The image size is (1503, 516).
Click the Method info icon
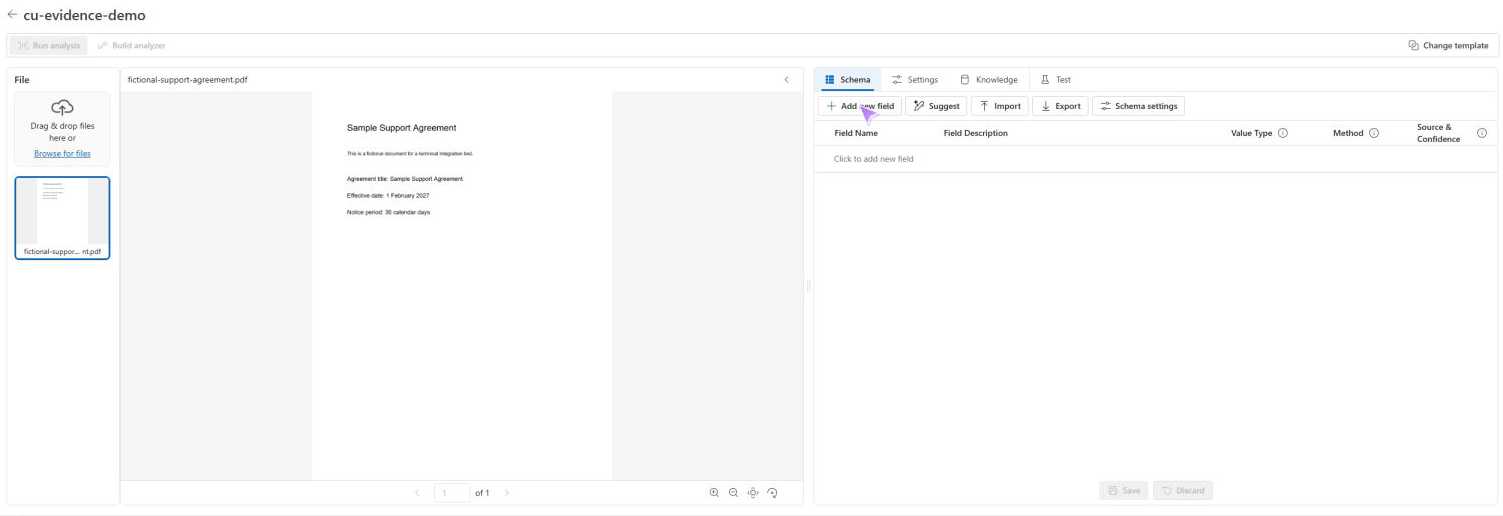[1374, 133]
